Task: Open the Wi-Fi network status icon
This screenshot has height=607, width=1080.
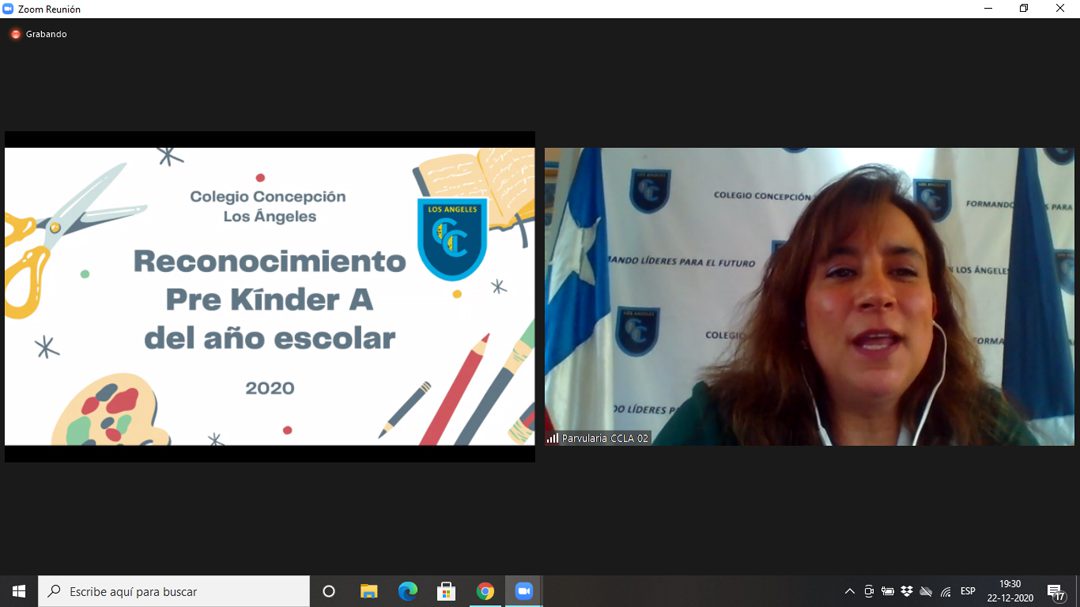Action: [x=945, y=591]
